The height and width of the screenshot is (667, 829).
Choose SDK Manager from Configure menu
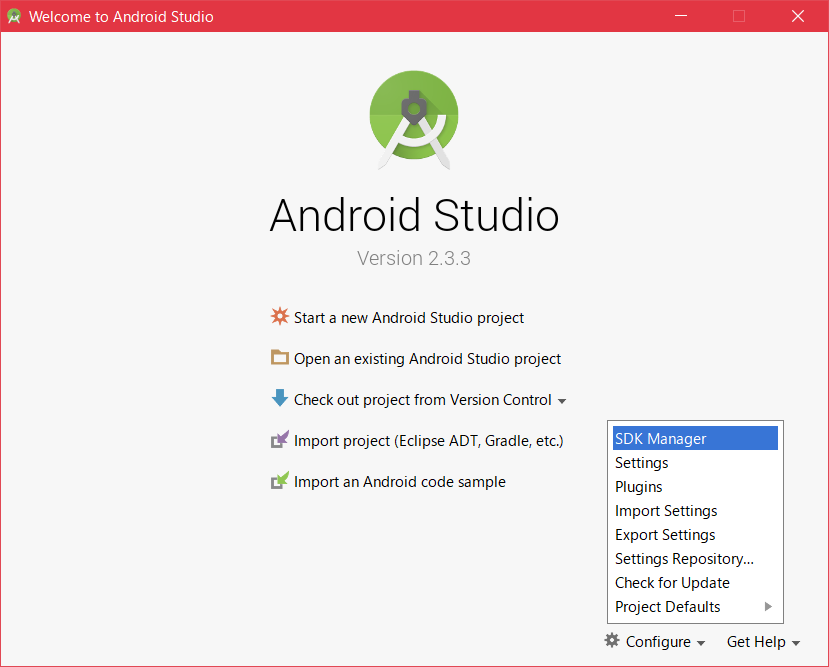695,438
